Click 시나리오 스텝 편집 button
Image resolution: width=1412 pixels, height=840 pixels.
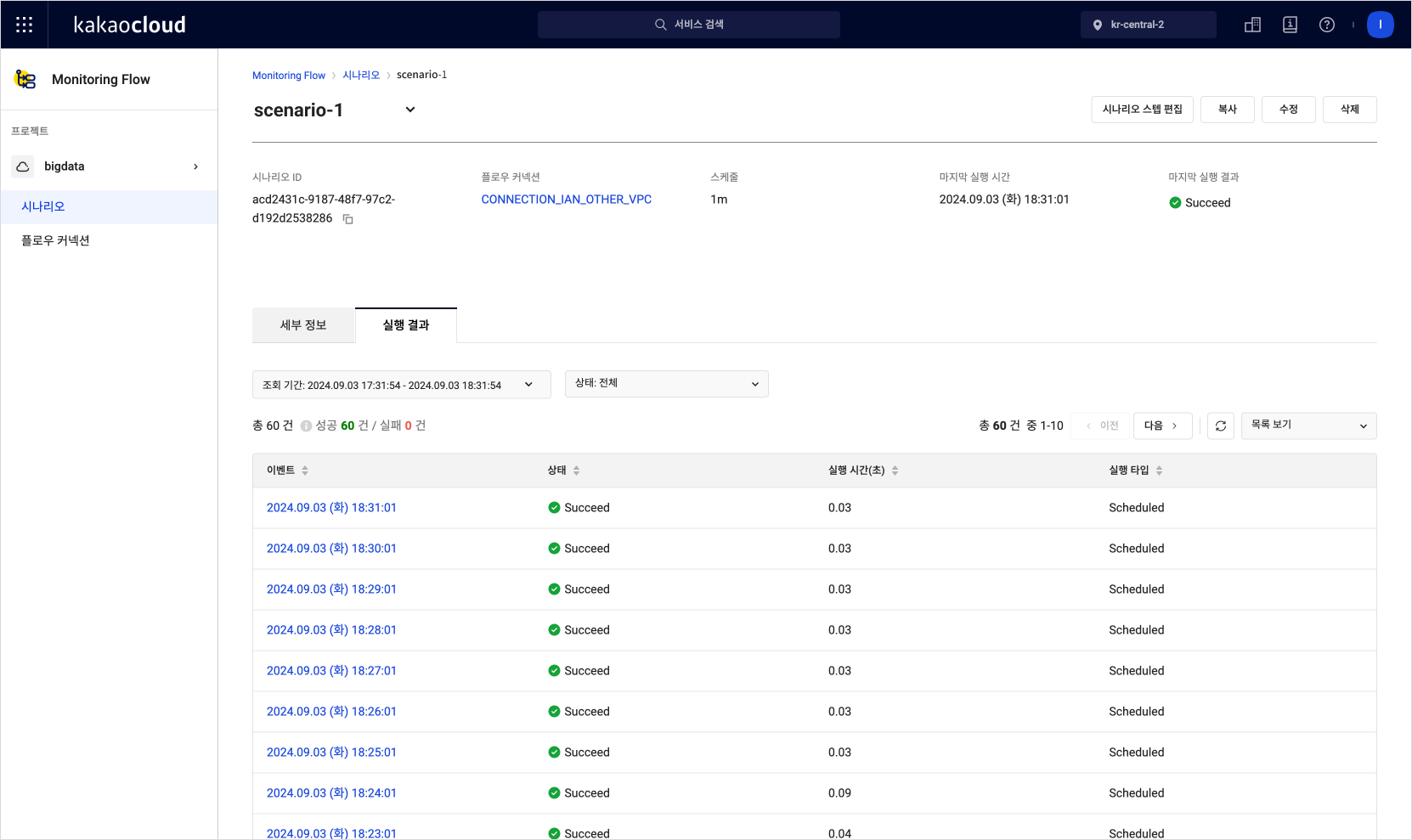tap(1143, 110)
